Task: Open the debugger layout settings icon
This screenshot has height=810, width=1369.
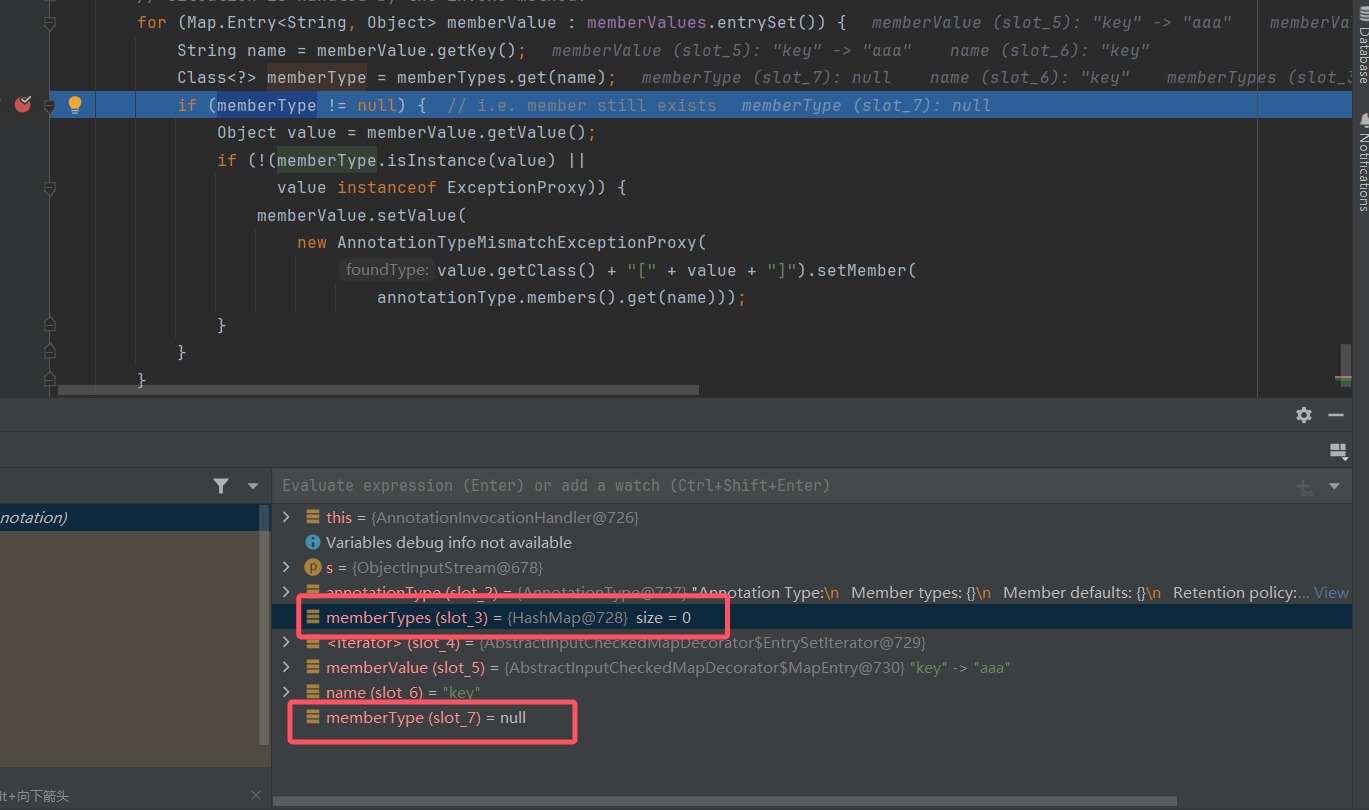Action: coord(1338,452)
